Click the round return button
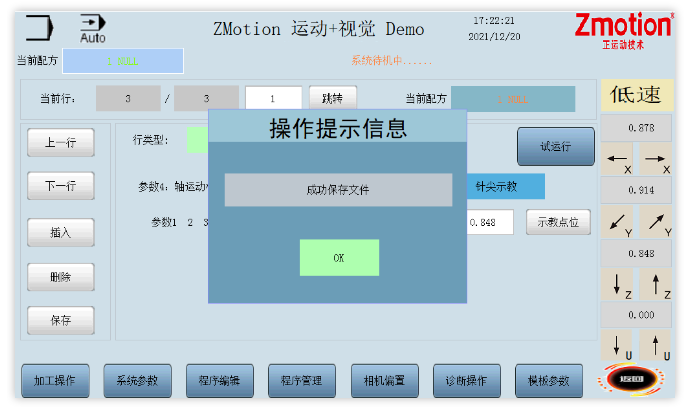The width and height of the screenshot is (688, 407). (631, 379)
